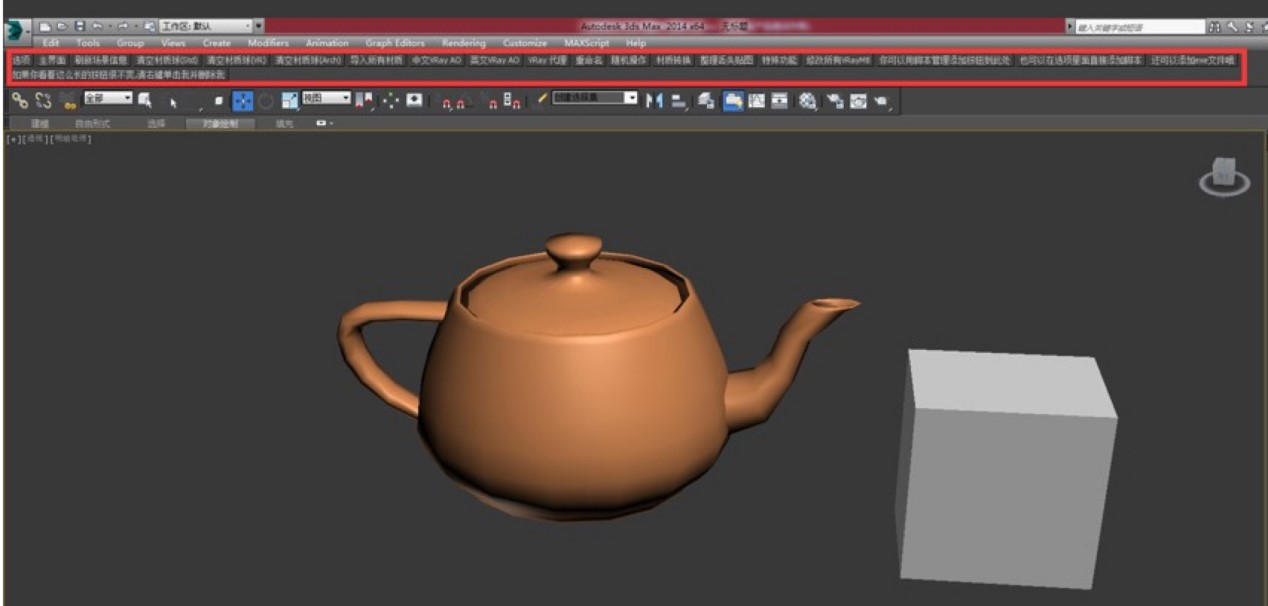Toggle the 3D Snaps magnet

[444, 101]
